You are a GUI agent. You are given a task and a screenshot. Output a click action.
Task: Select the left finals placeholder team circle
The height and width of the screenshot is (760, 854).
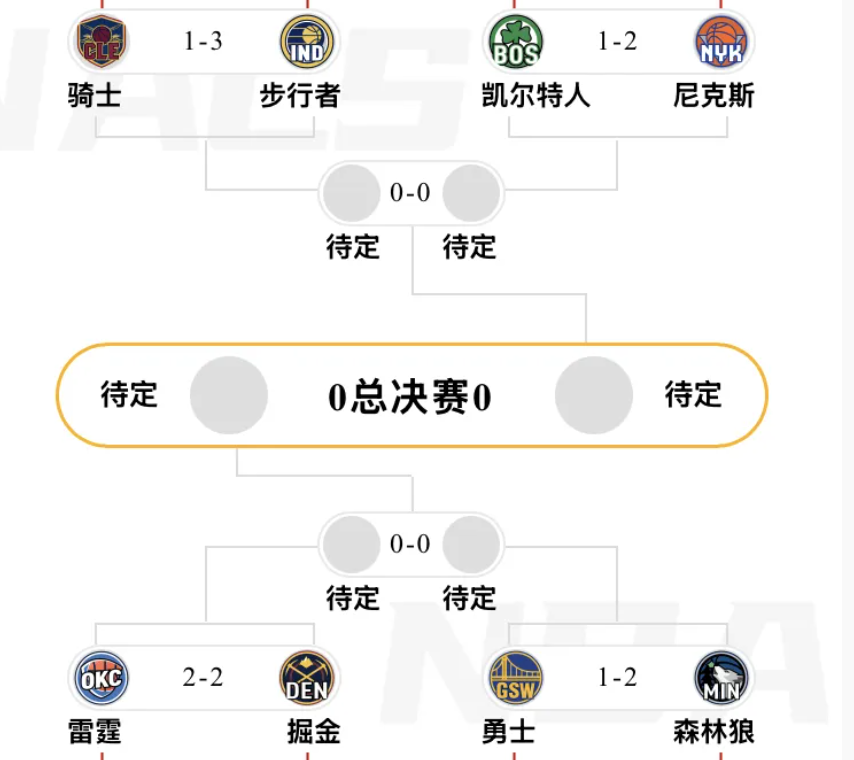[x=229, y=395]
